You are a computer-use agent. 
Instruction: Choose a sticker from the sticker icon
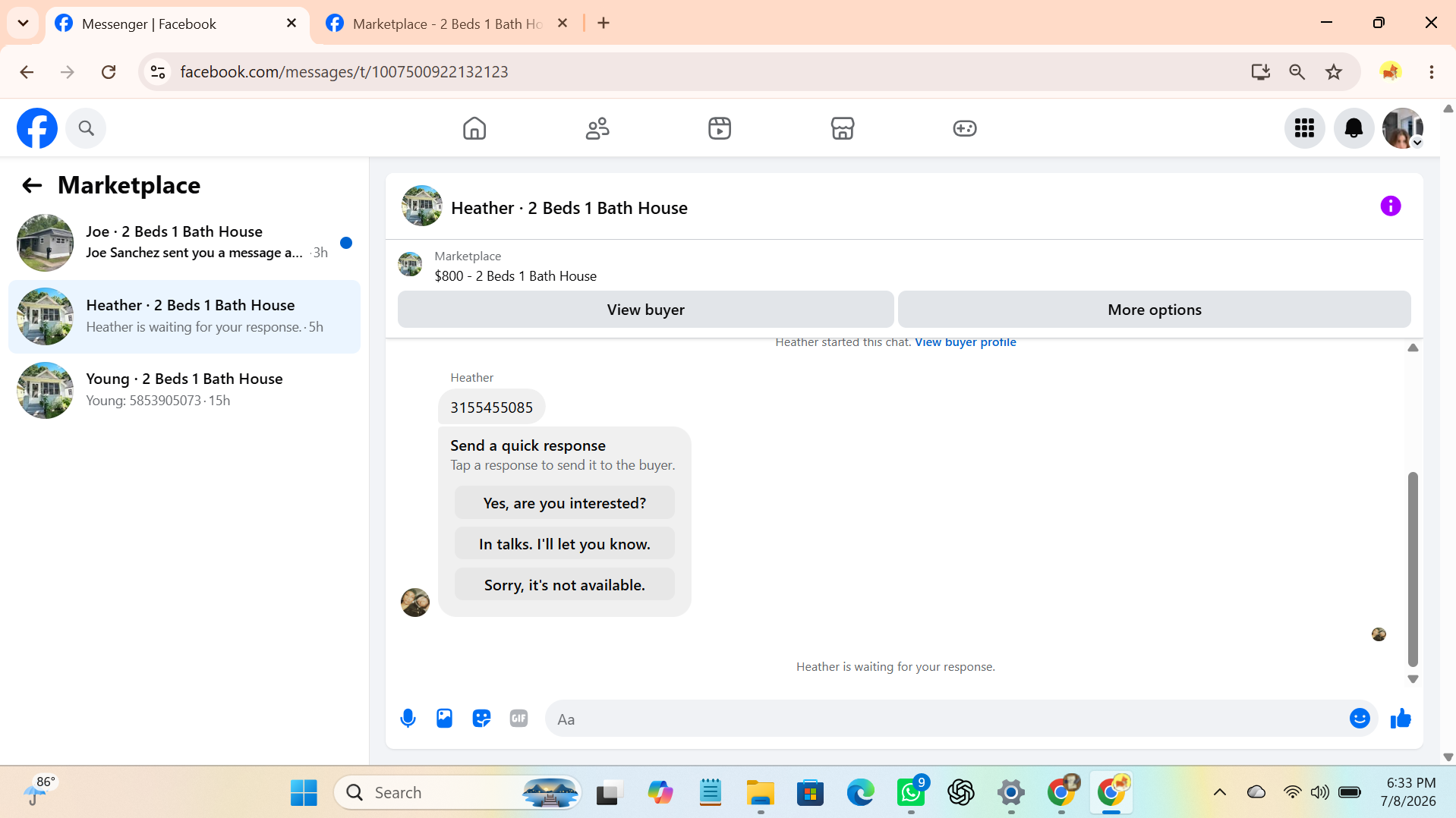point(481,719)
